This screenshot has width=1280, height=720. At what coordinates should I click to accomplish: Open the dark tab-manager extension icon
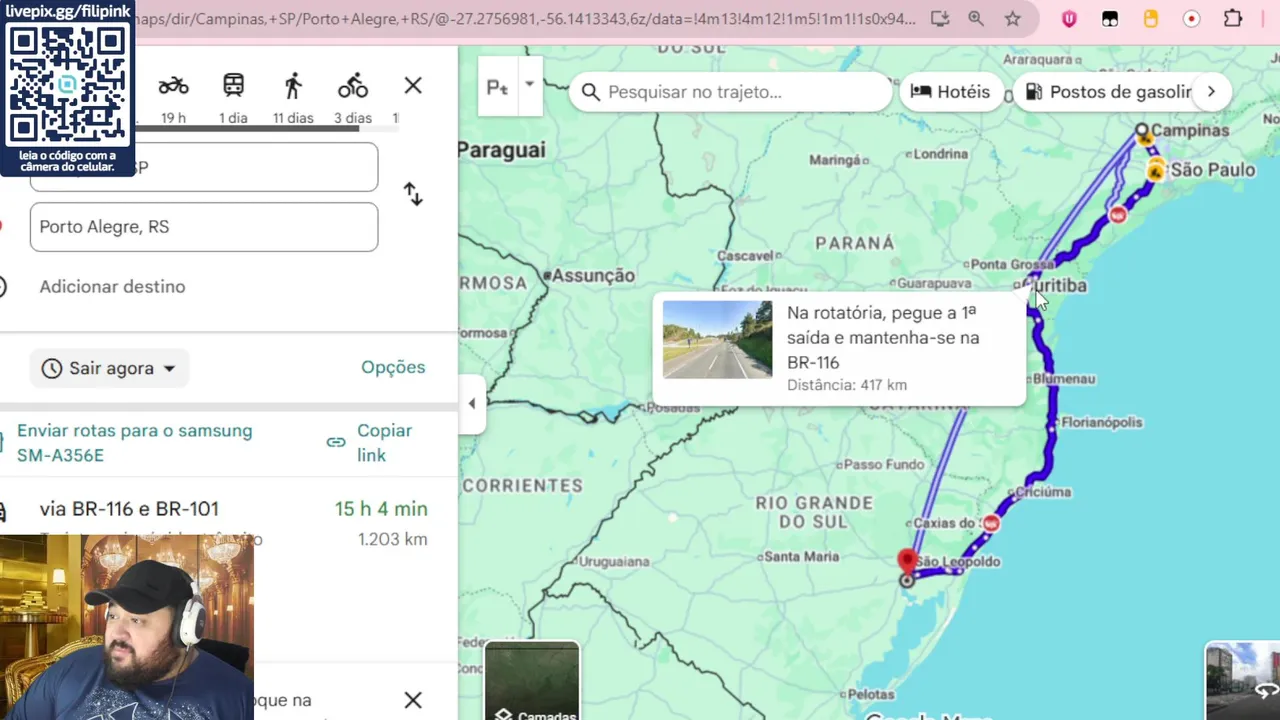pos(1110,19)
